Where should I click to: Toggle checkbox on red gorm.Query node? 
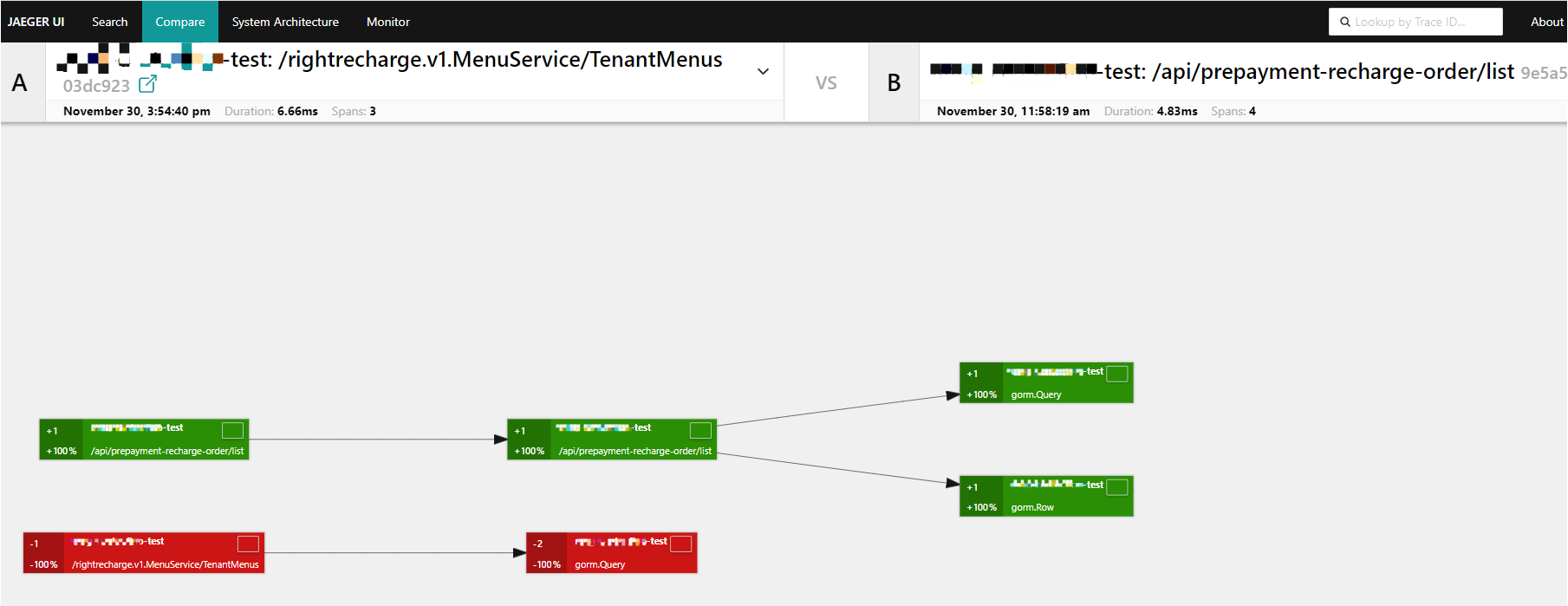click(x=681, y=544)
